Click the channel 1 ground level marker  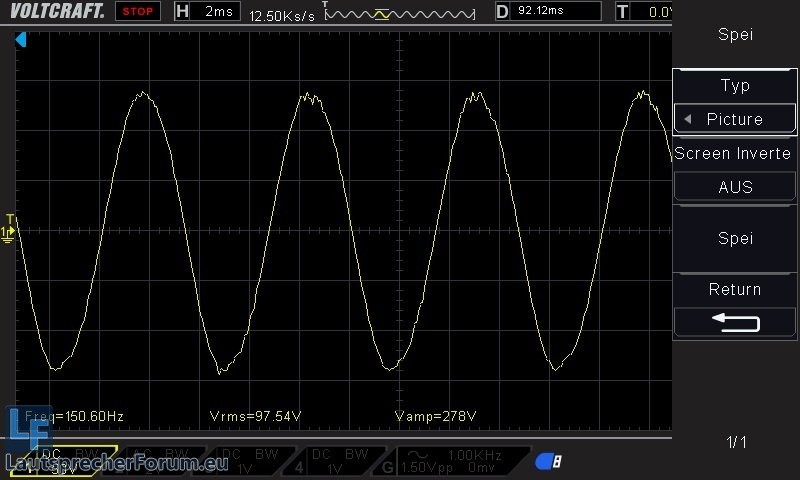(x=9, y=232)
